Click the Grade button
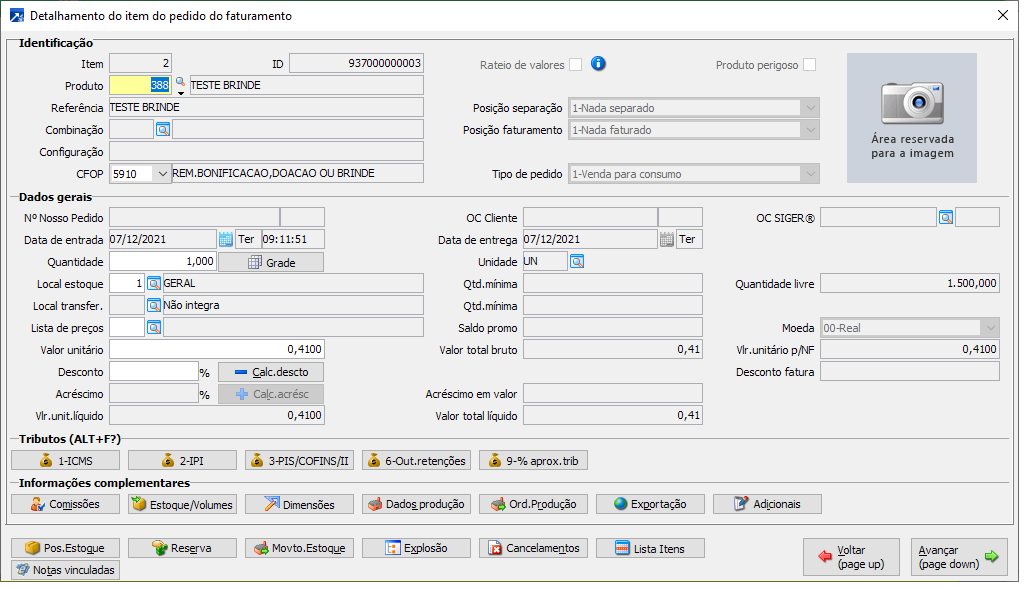Image resolution: width=1033 pixels, height=589 pixels. point(271,262)
